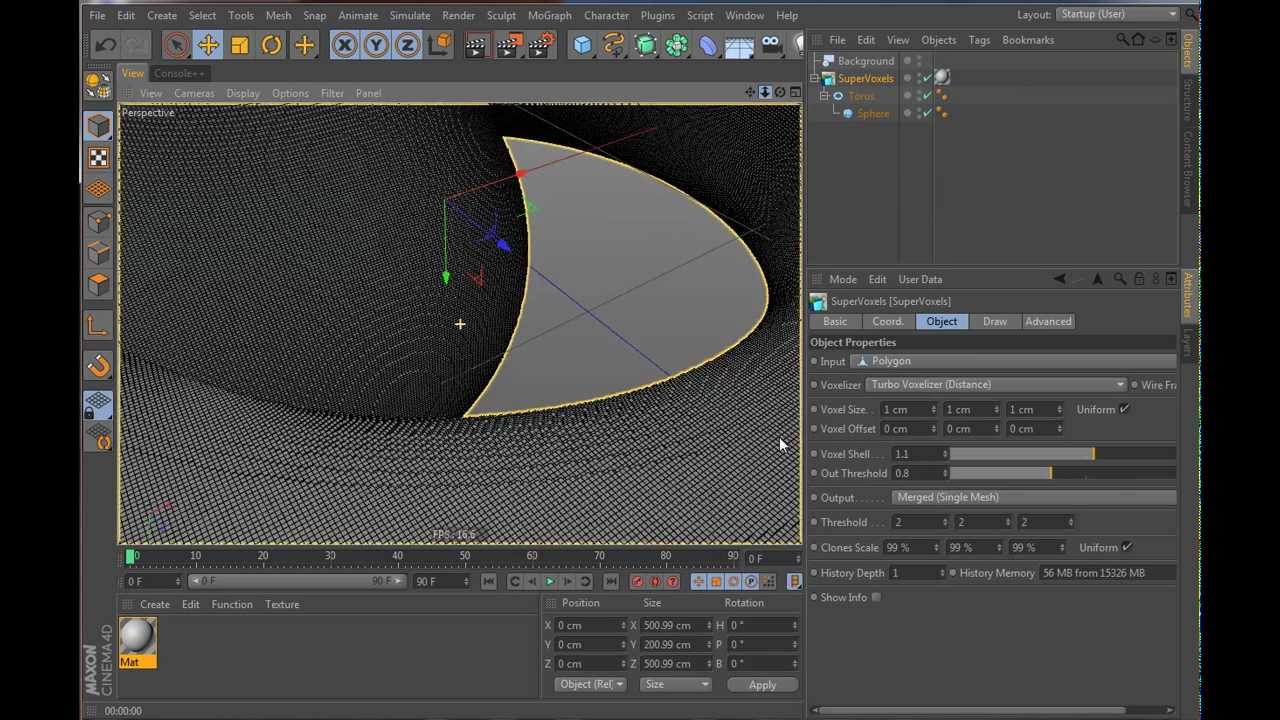Enable the Show Info checkbox
Image resolution: width=1280 pixels, height=720 pixels.
coord(876,597)
